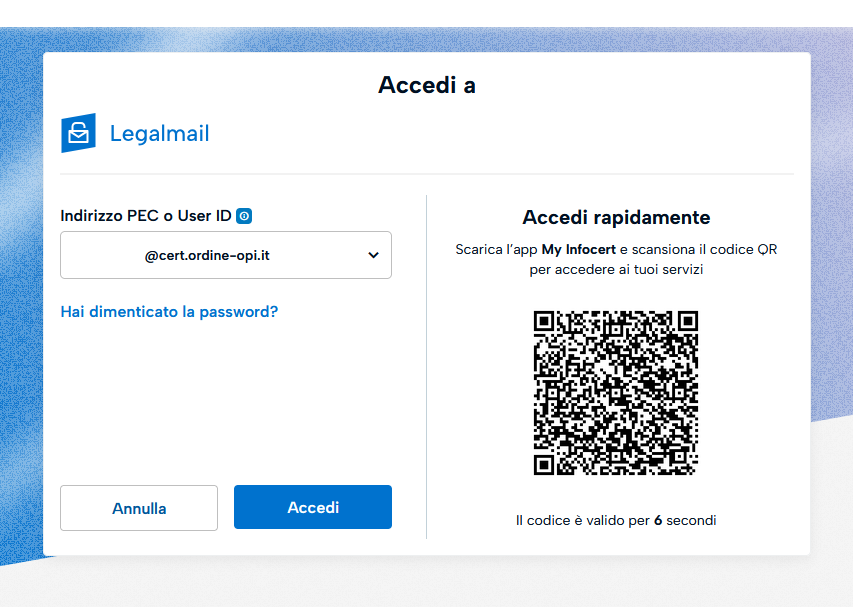Open the Hai dimenticato la password link

coord(169,312)
